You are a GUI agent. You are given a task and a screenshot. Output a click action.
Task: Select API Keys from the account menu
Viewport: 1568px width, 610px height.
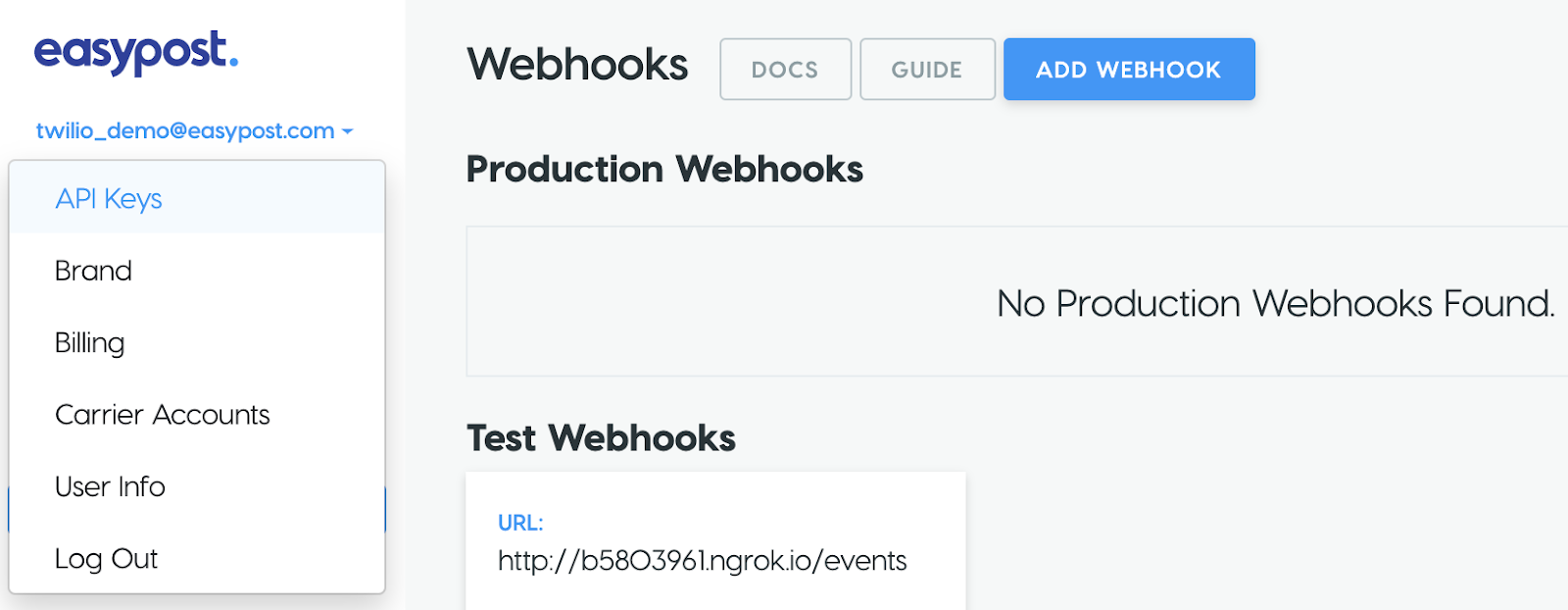click(x=197, y=198)
